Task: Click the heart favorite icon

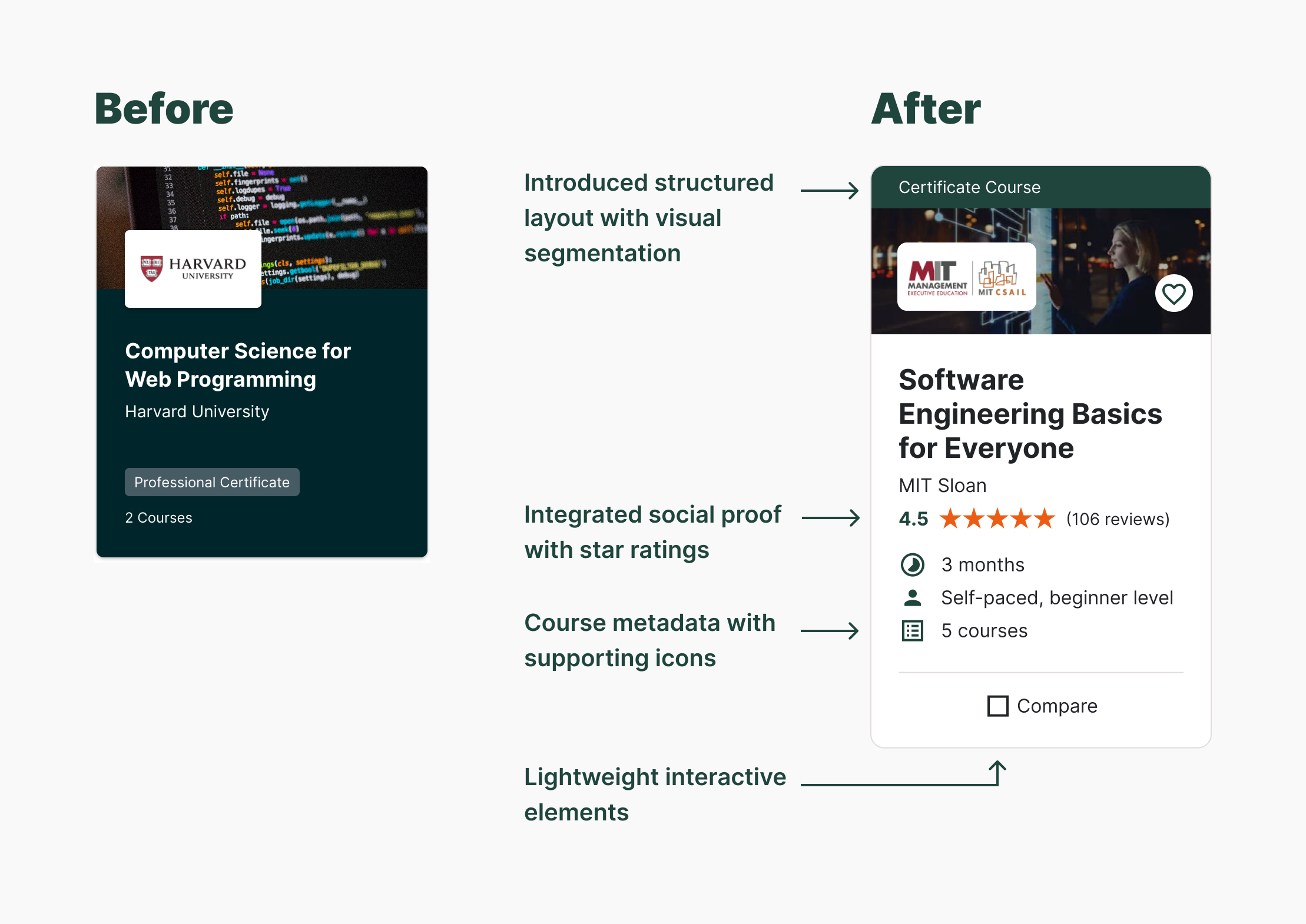Action: point(1174,293)
